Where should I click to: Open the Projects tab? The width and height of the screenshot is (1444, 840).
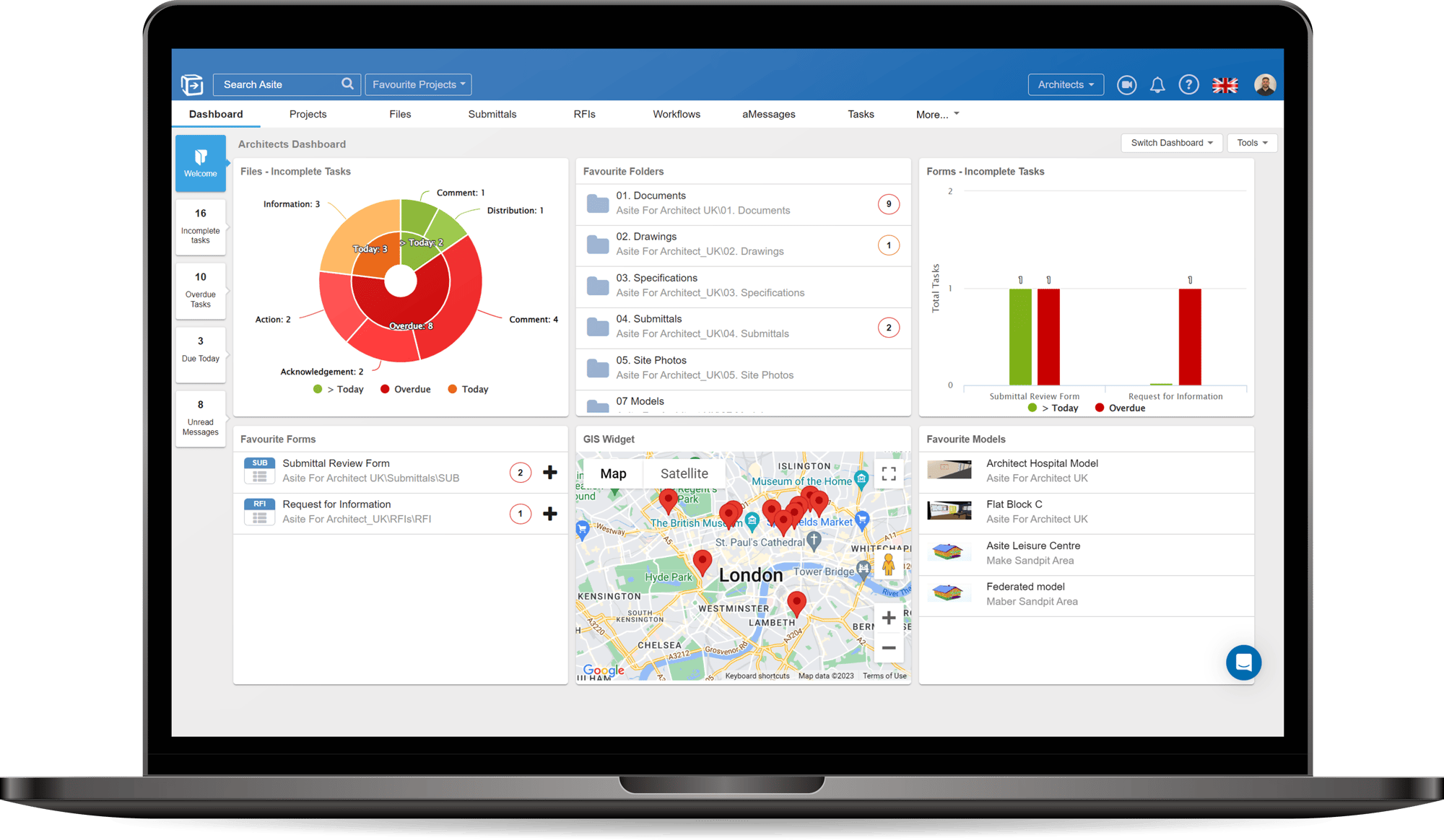pos(308,114)
